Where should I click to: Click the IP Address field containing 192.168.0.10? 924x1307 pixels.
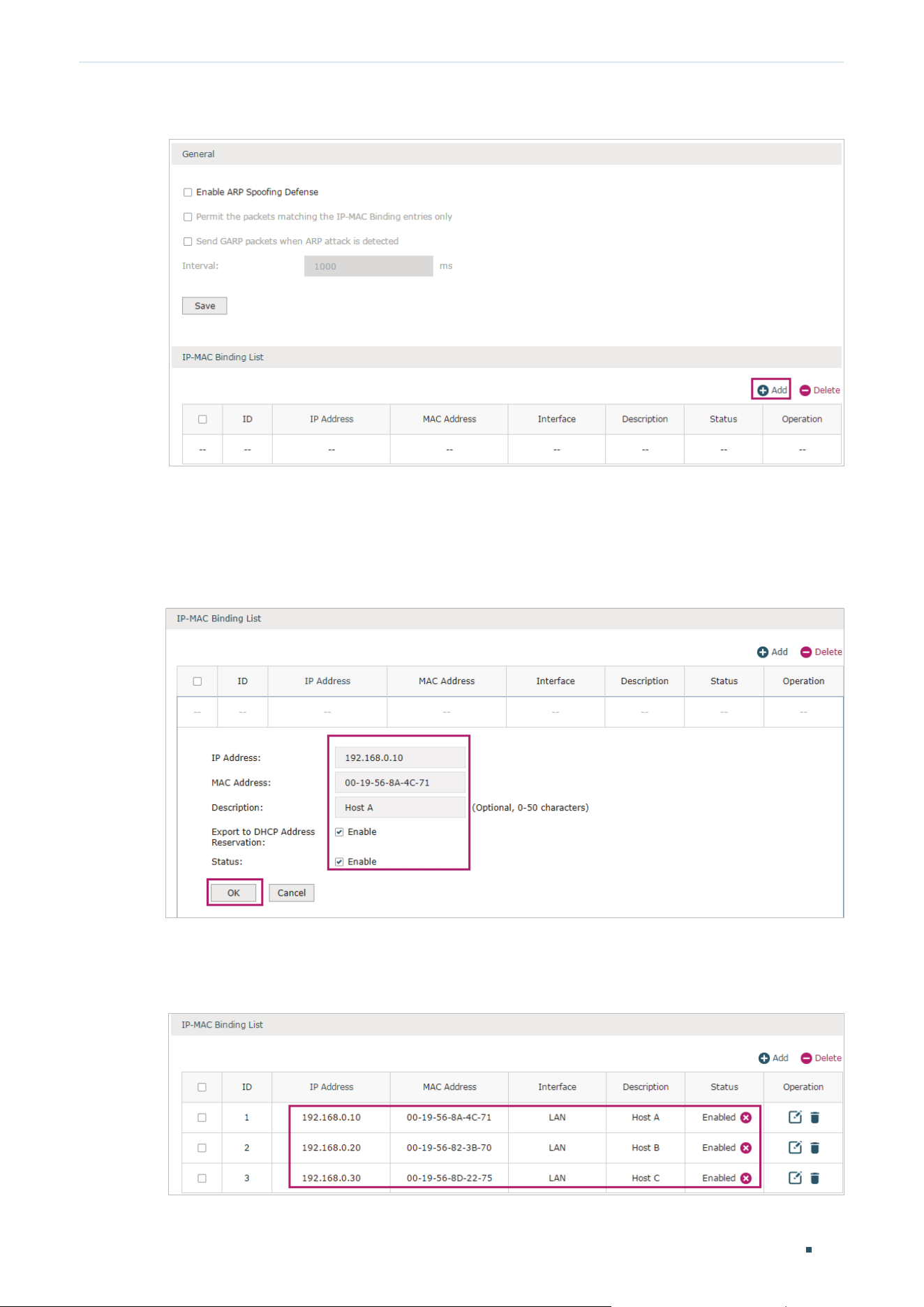click(x=400, y=758)
